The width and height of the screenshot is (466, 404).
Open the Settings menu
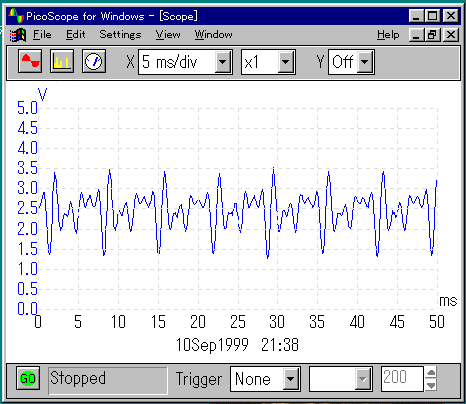(120, 35)
